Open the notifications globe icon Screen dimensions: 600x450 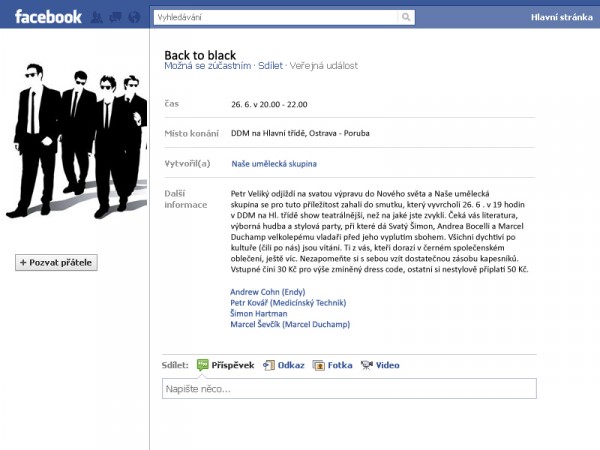point(133,17)
